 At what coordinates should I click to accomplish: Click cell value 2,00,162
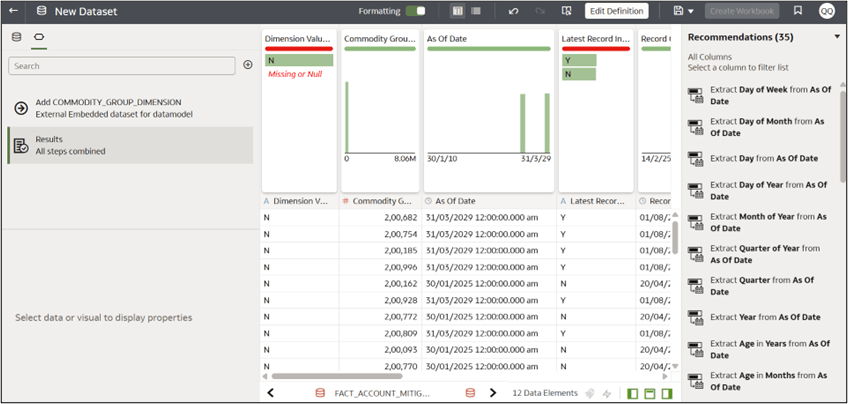400,283
